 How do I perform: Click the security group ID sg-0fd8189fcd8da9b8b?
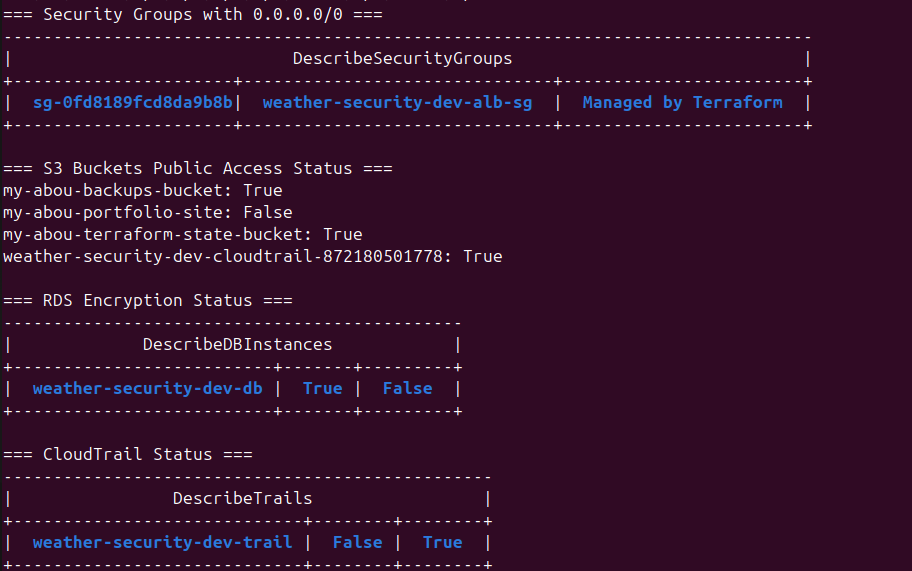(133, 103)
